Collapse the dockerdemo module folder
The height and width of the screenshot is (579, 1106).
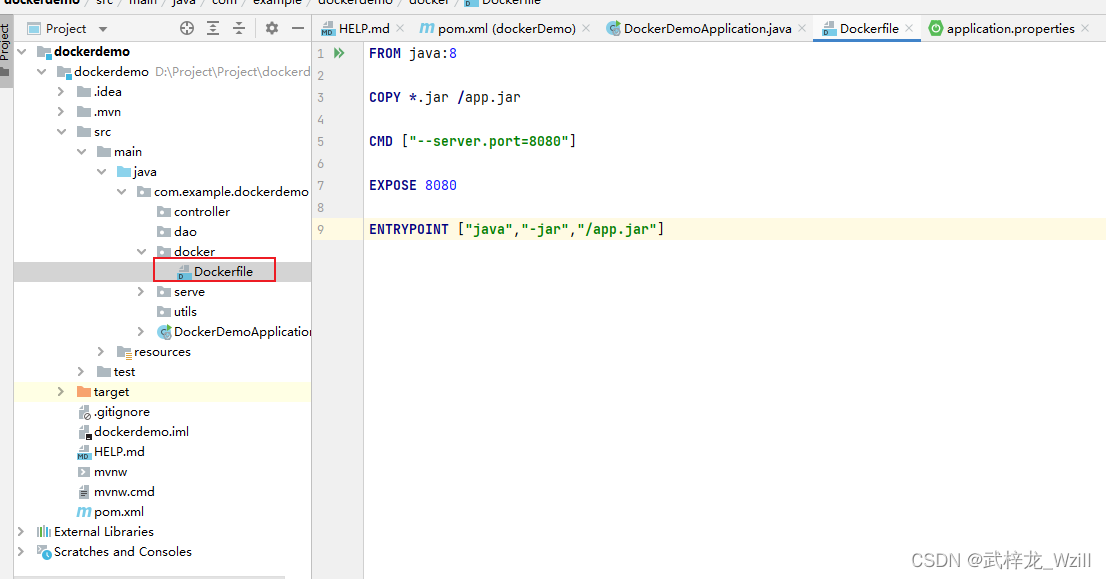pos(42,72)
